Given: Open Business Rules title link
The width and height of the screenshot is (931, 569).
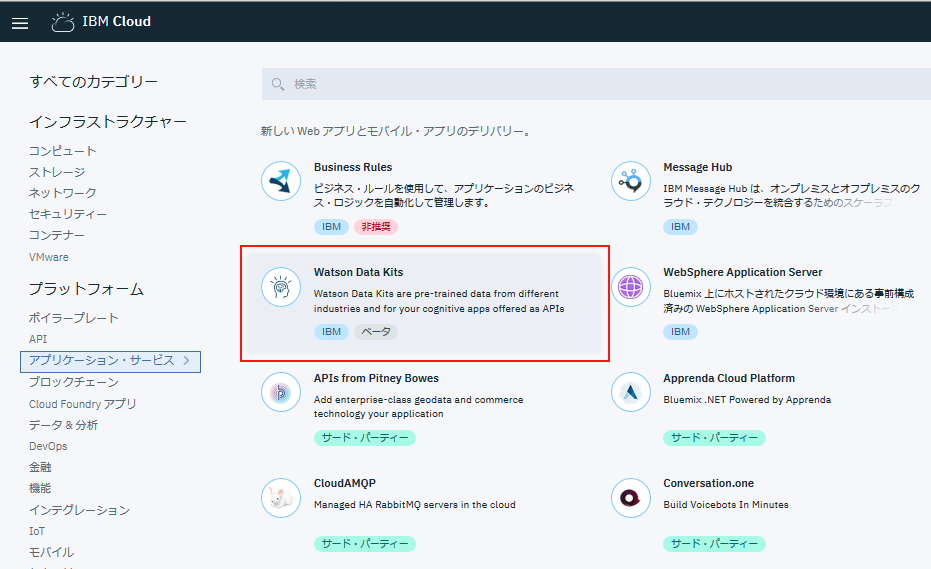Looking at the screenshot, I should [353, 167].
